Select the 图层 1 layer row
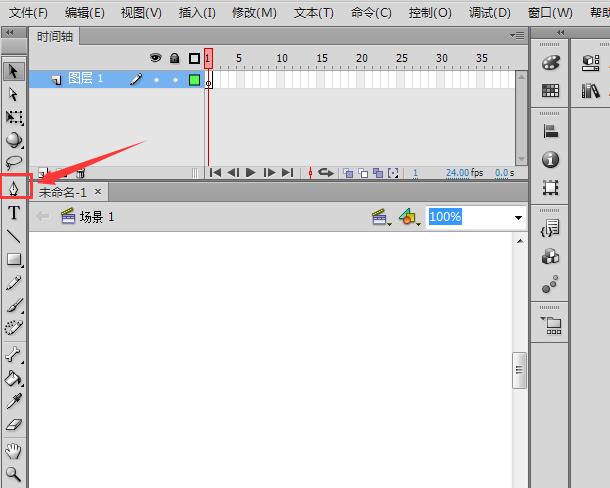 pos(117,79)
